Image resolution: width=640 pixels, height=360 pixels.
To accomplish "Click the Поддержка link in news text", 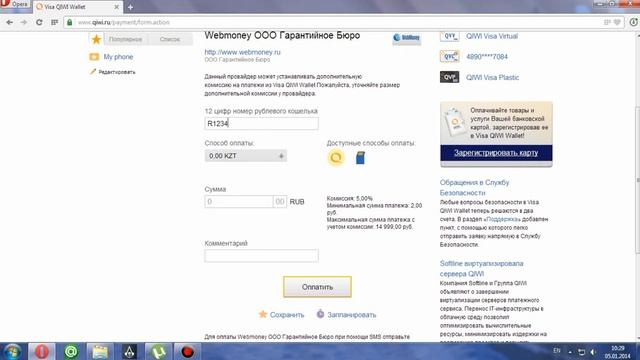I will click(502, 219).
